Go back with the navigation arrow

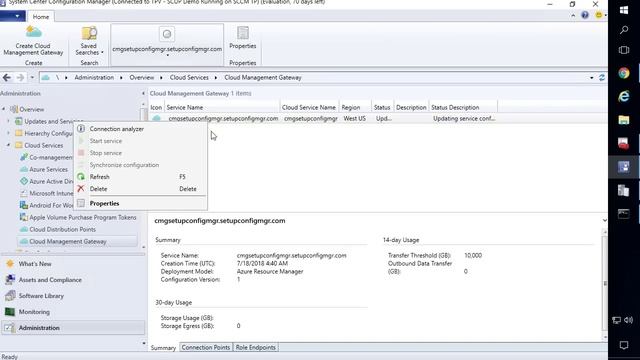coord(7,77)
